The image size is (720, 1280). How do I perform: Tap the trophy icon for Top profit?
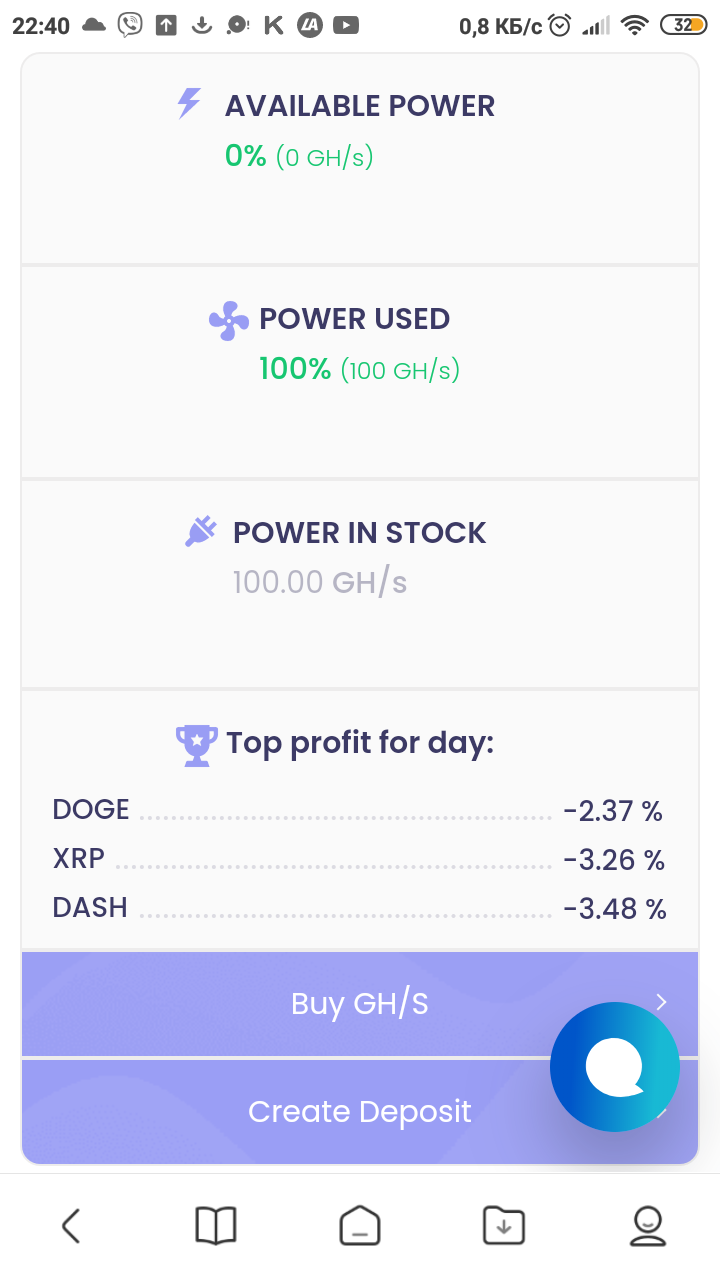(196, 745)
